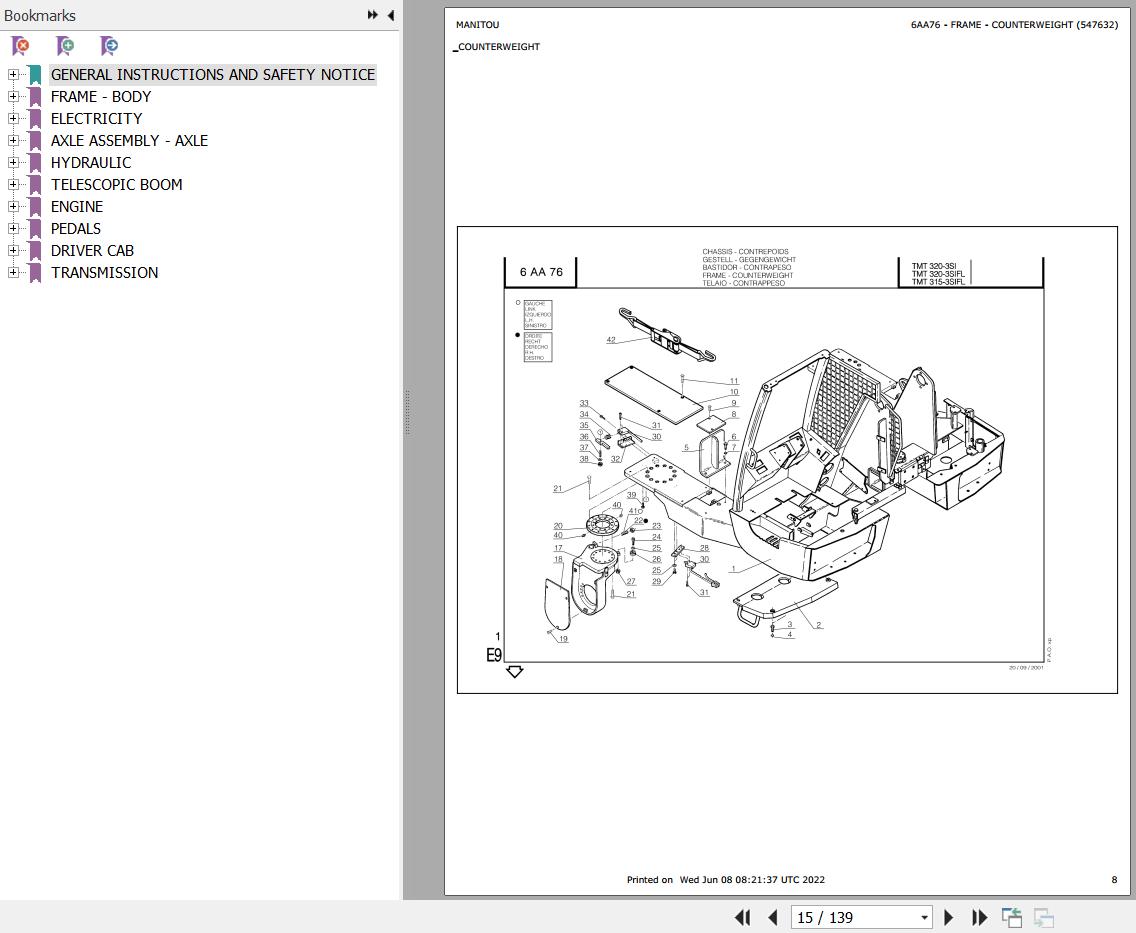Click the previous view icon in bottom toolbar
This screenshot has width=1136, height=933.
pyautogui.click(x=1011, y=918)
